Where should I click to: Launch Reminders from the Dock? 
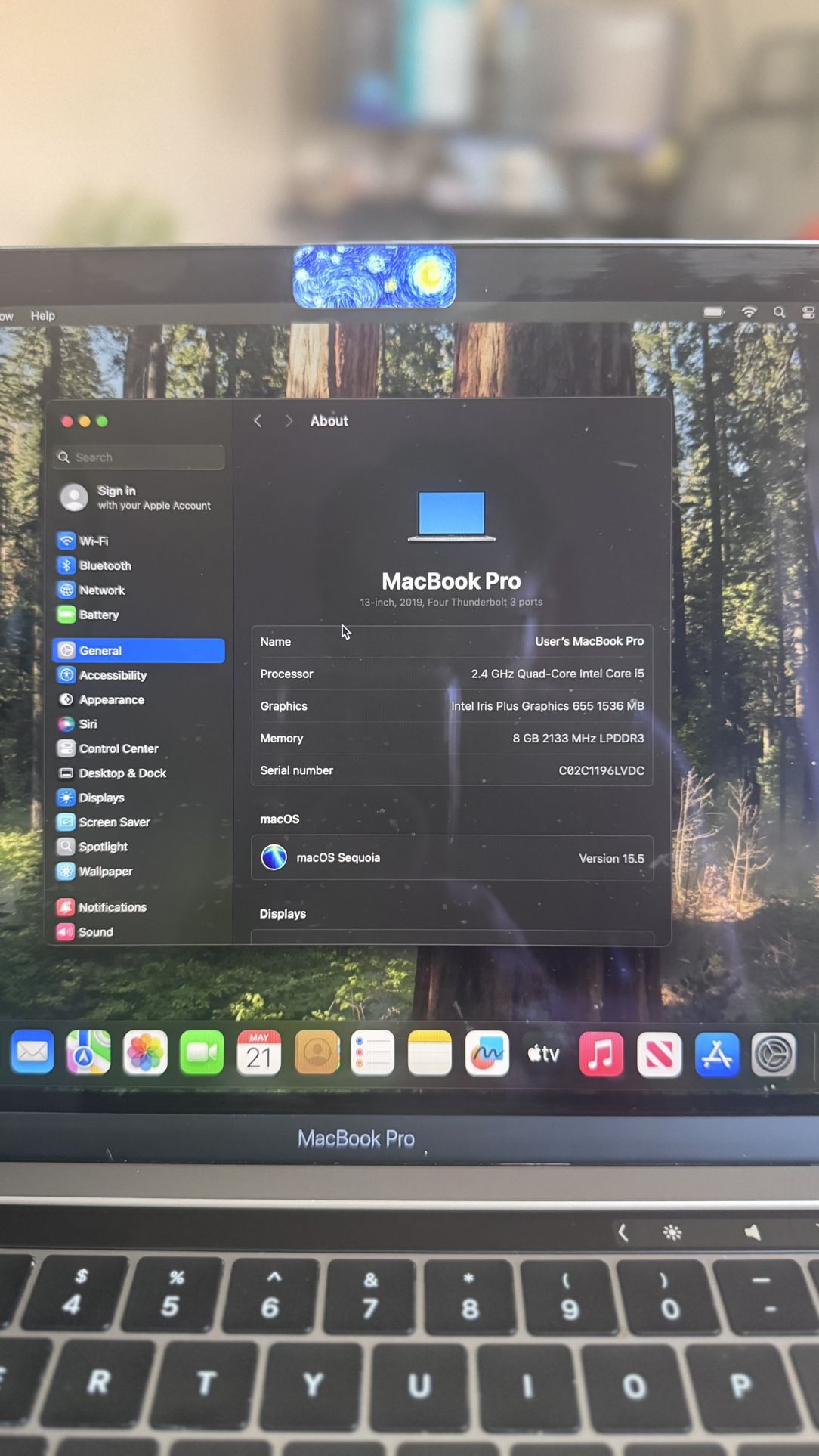[x=372, y=1052]
